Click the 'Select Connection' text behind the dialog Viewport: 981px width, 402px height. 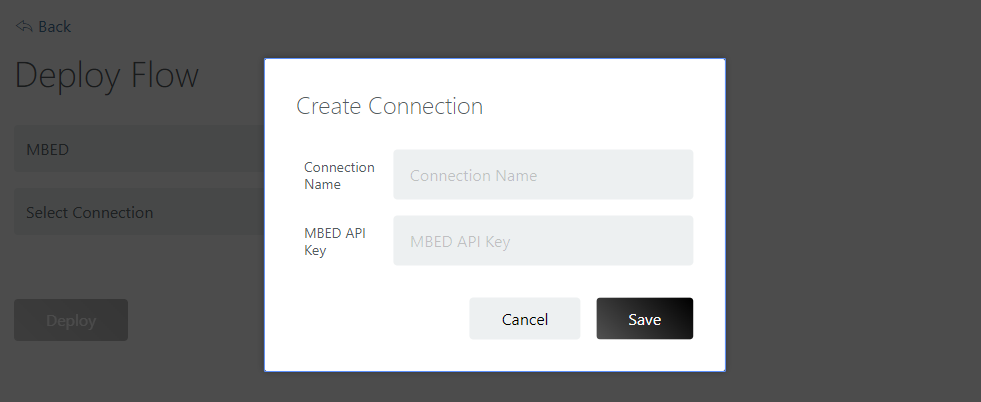[x=89, y=213]
